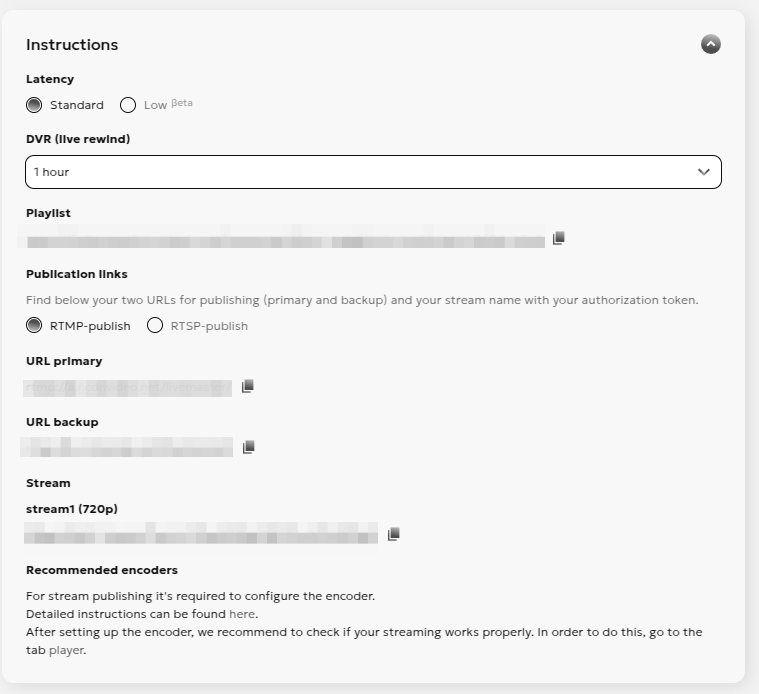Click the Recommended encoders heading
This screenshot has height=694, width=759.
102,570
